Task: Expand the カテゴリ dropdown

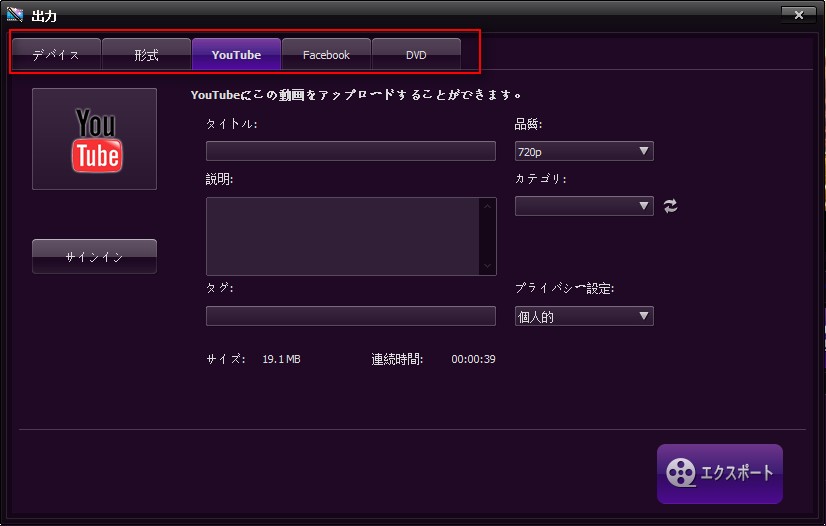Action: click(x=584, y=206)
